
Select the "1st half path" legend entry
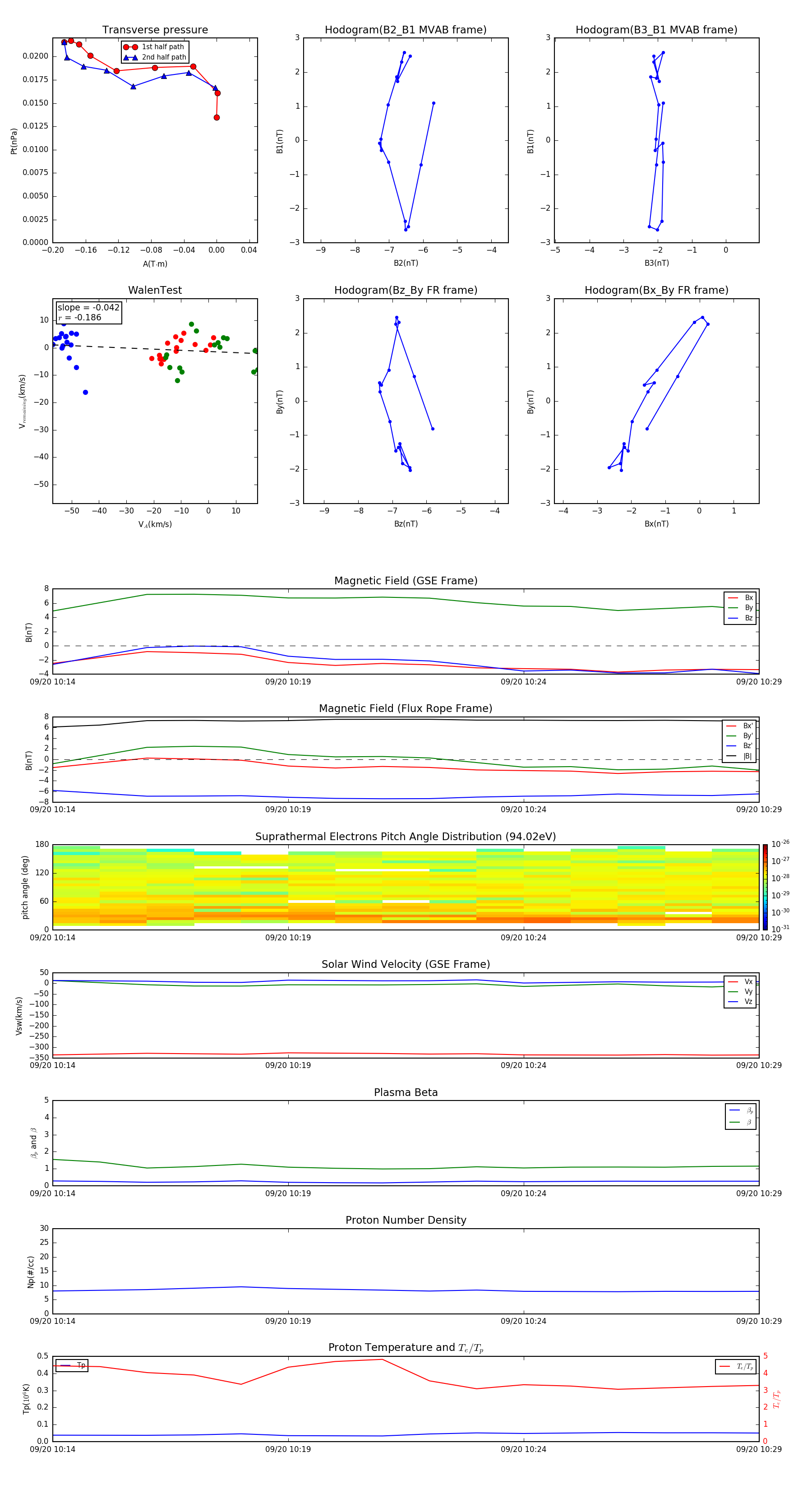tap(154, 47)
